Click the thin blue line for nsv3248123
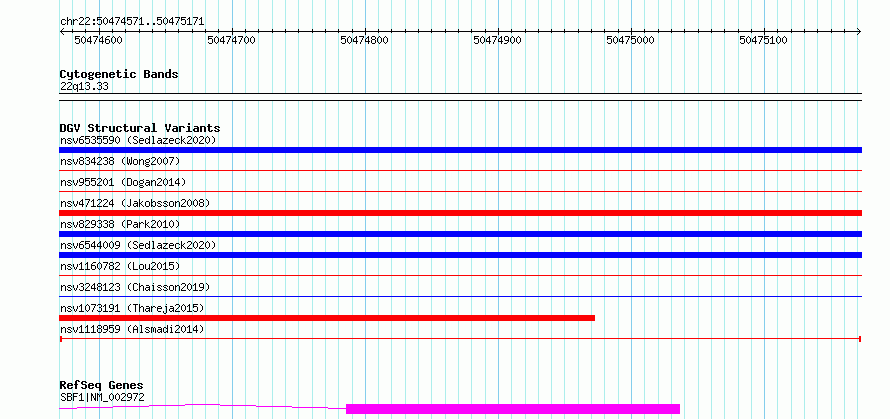 pos(460,296)
